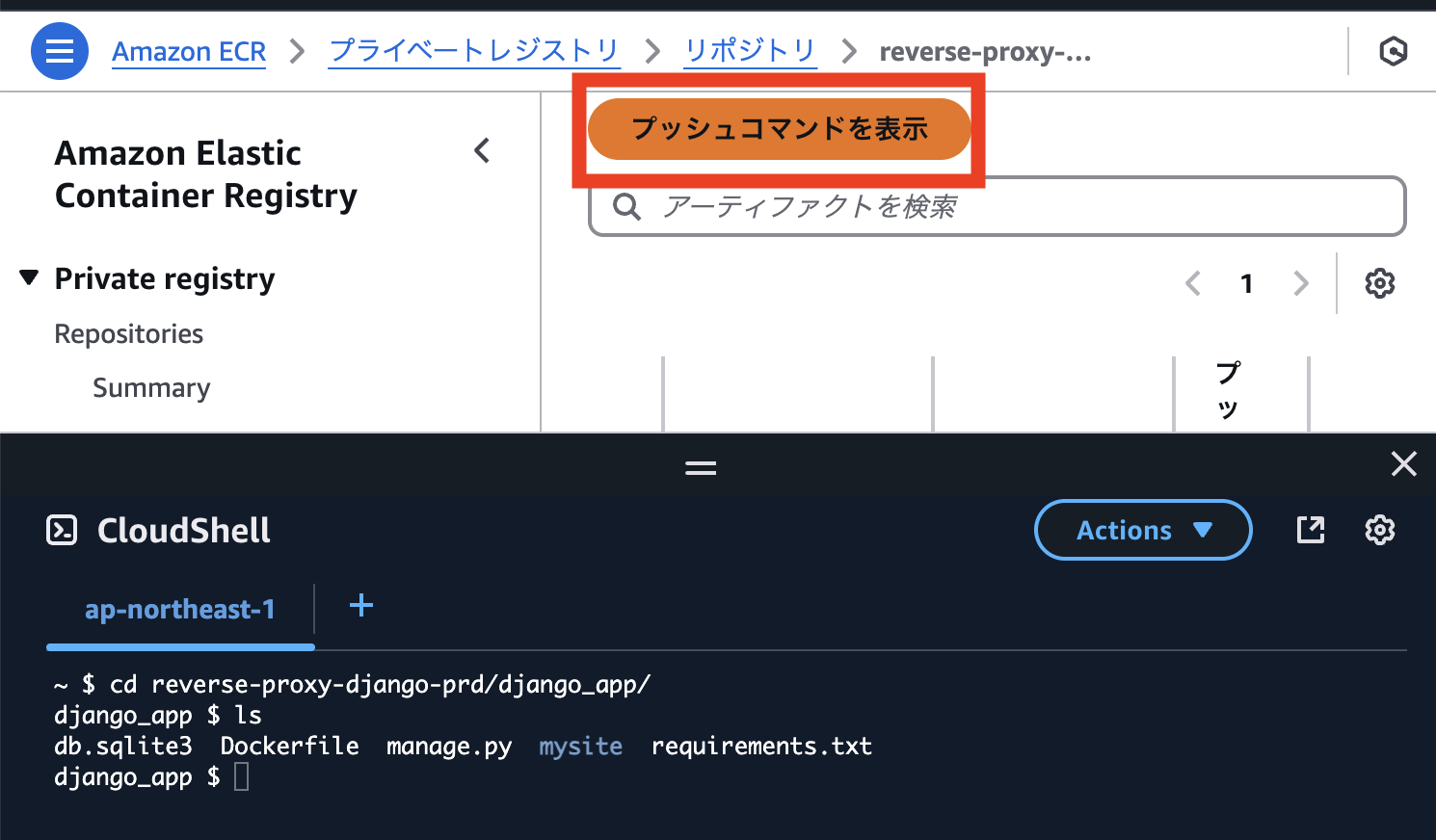This screenshot has width=1436, height=840.
Task: Collapse the Private registry section
Action: [28, 277]
